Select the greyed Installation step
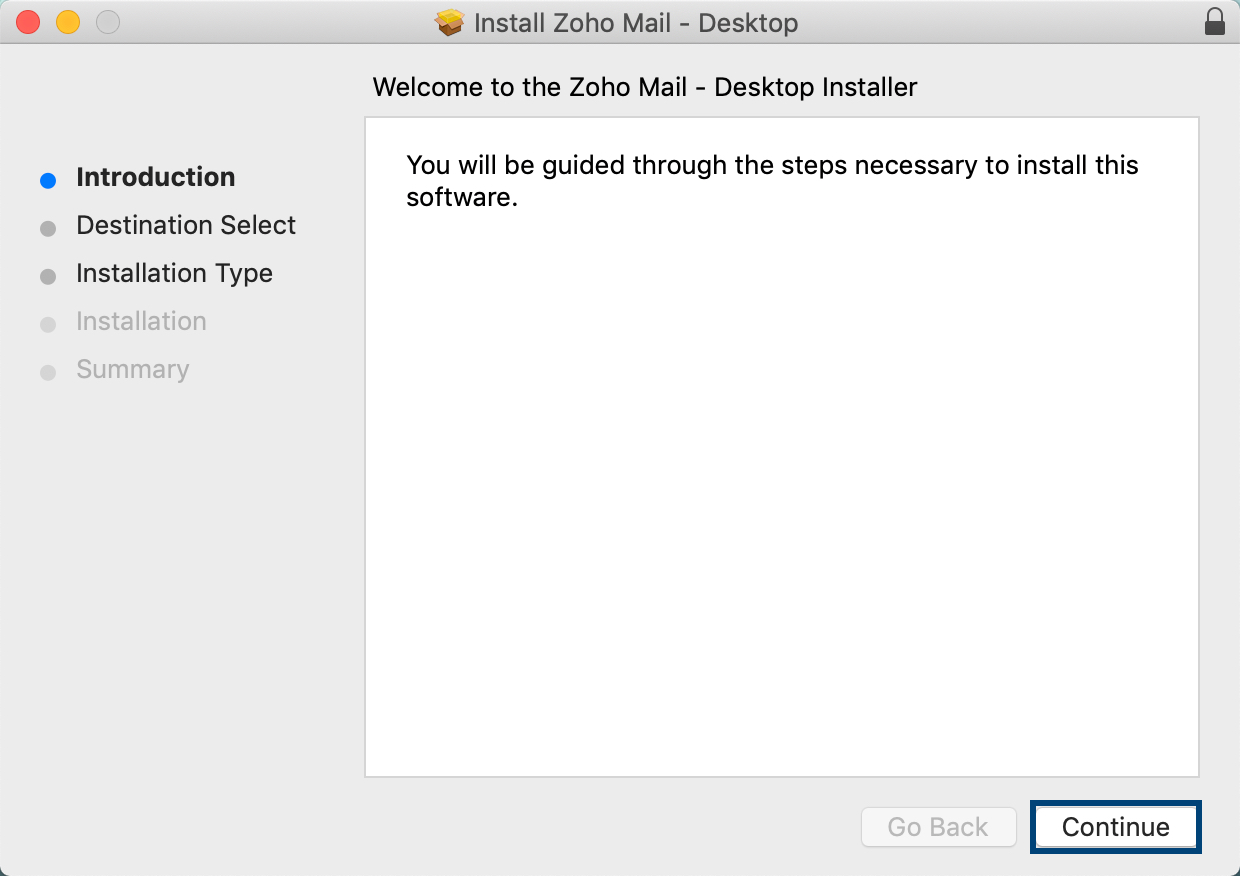This screenshot has width=1240, height=876. pyautogui.click(x=141, y=321)
